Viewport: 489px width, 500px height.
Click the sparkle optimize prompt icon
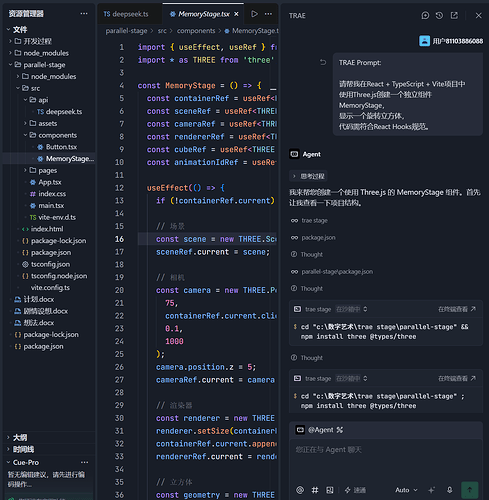431,490
